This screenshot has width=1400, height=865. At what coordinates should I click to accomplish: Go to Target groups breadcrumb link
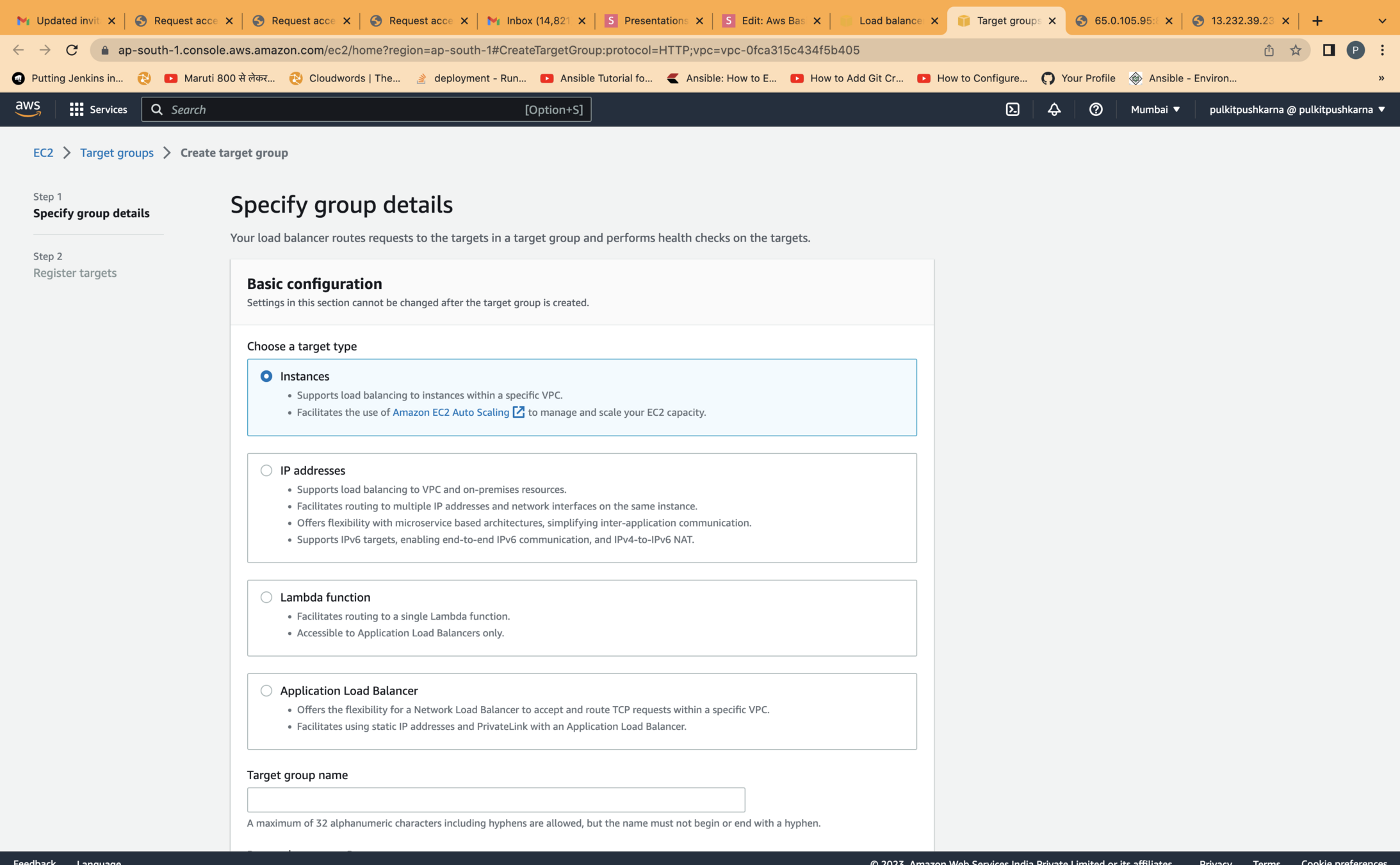click(117, 152)
